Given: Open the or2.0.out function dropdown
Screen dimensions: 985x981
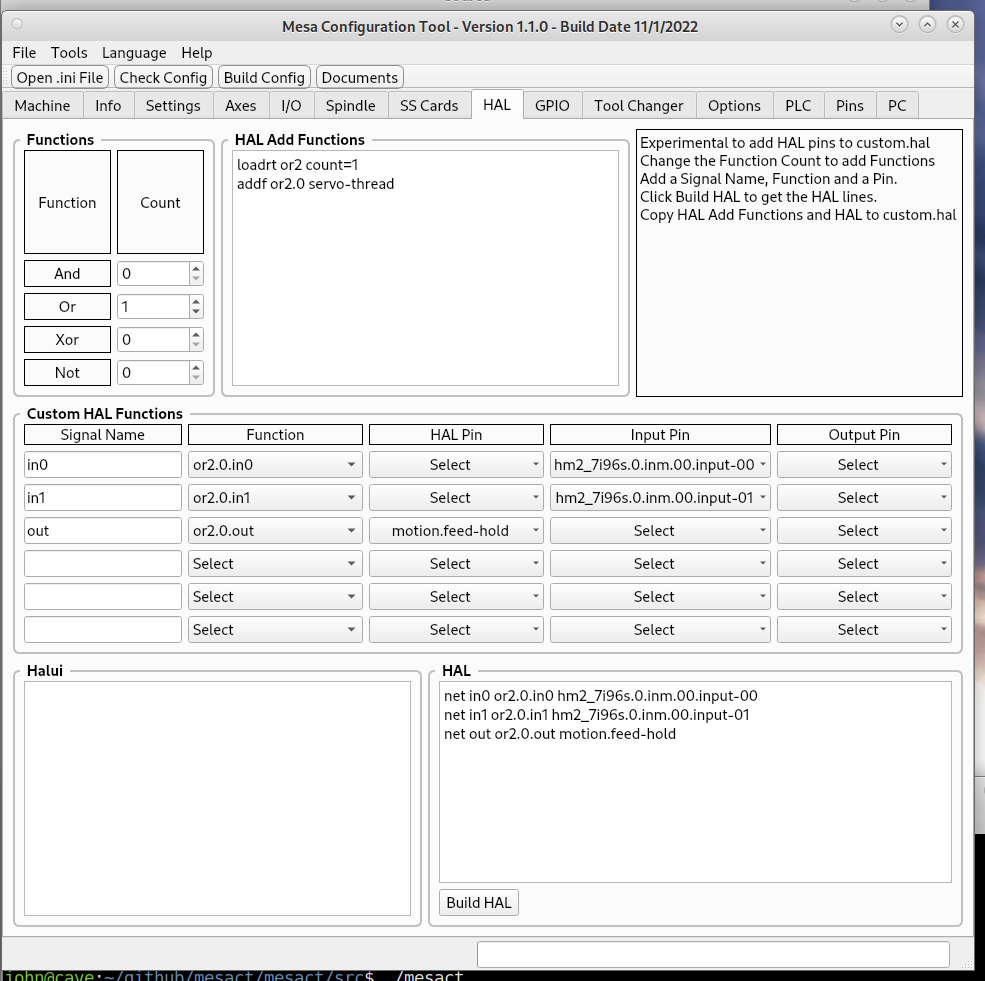Looking at the screenshot, I should [x=275, y=531].
